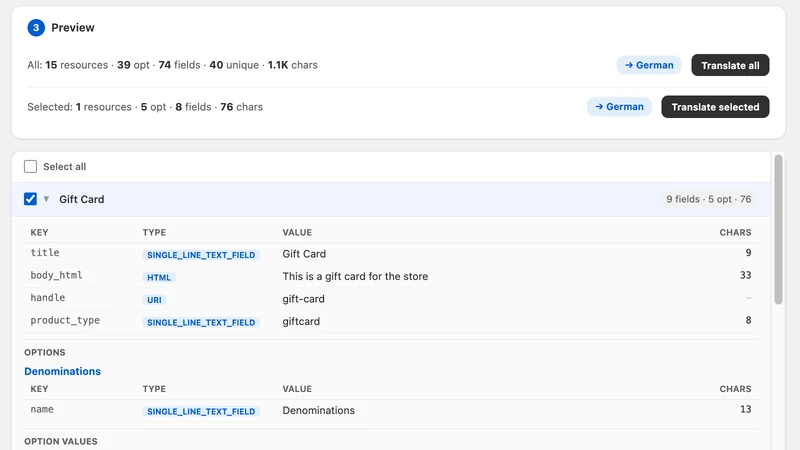Click the product_type SINGLE_LINE_TEXT_FIELD tag

(x=201, y=322)
